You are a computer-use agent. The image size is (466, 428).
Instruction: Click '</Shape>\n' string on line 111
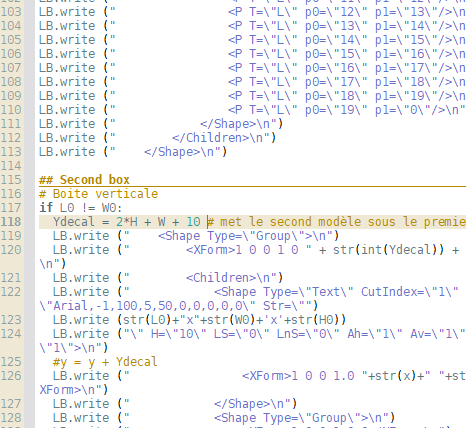[235, 124]
